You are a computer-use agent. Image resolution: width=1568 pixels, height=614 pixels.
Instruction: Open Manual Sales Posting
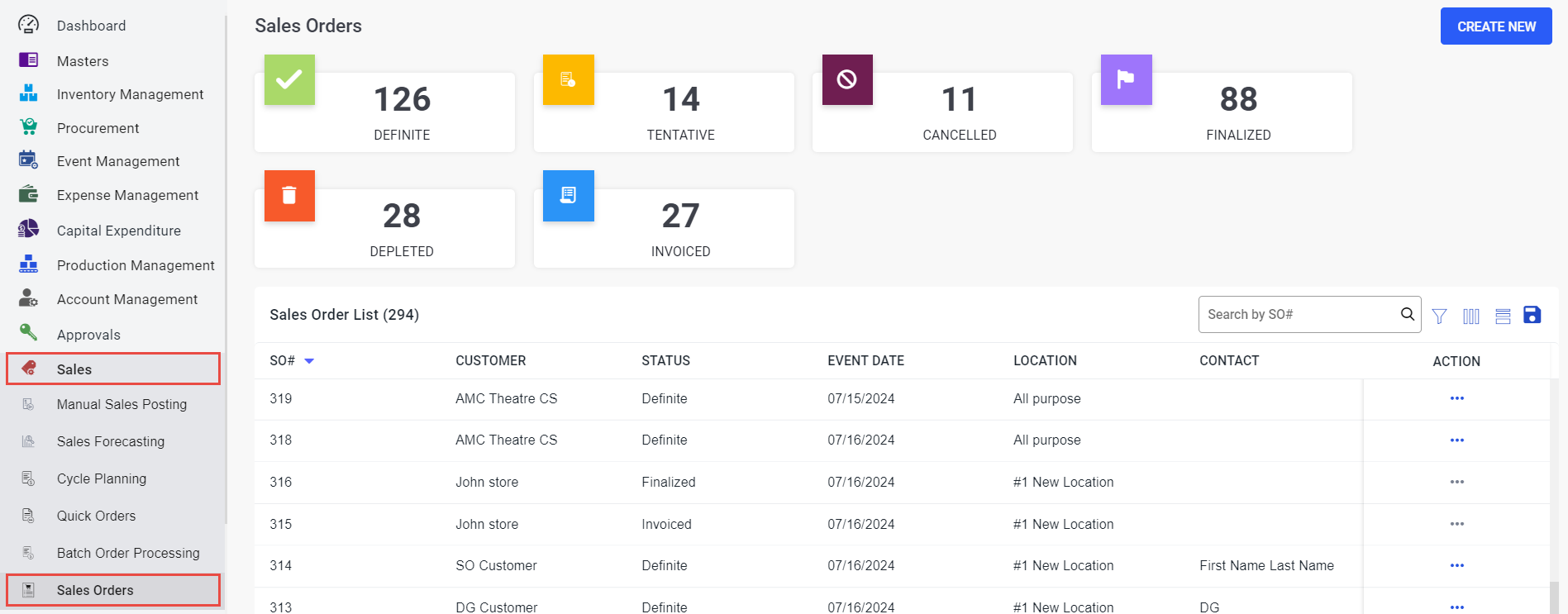pos(122,404)
